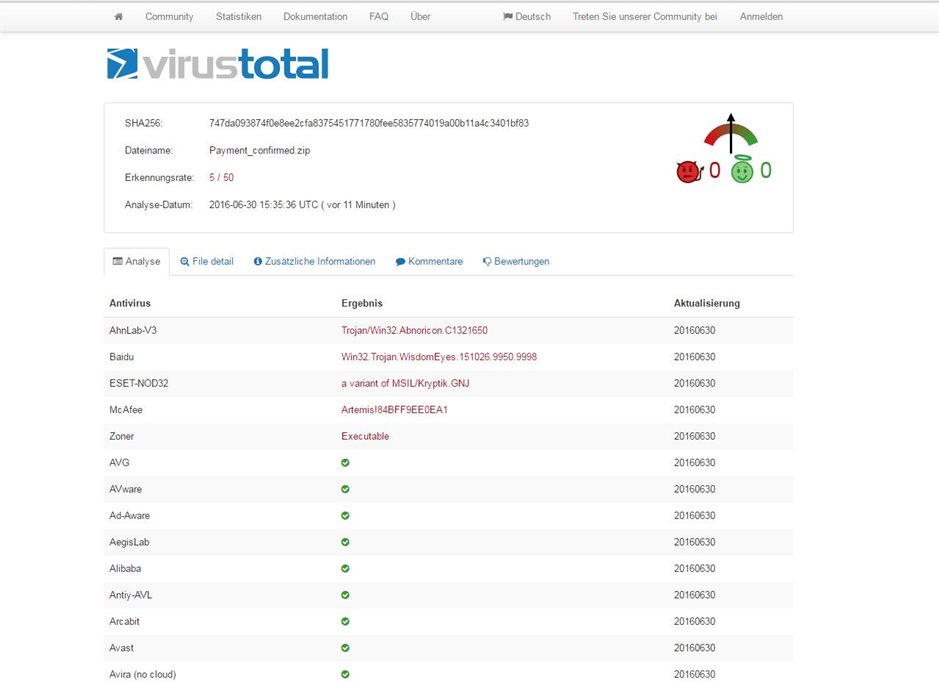Image resolution: width=939 pixels, height=682 pixels.
Task: Click the AVG antivirus name
Action: click(119, 463)
